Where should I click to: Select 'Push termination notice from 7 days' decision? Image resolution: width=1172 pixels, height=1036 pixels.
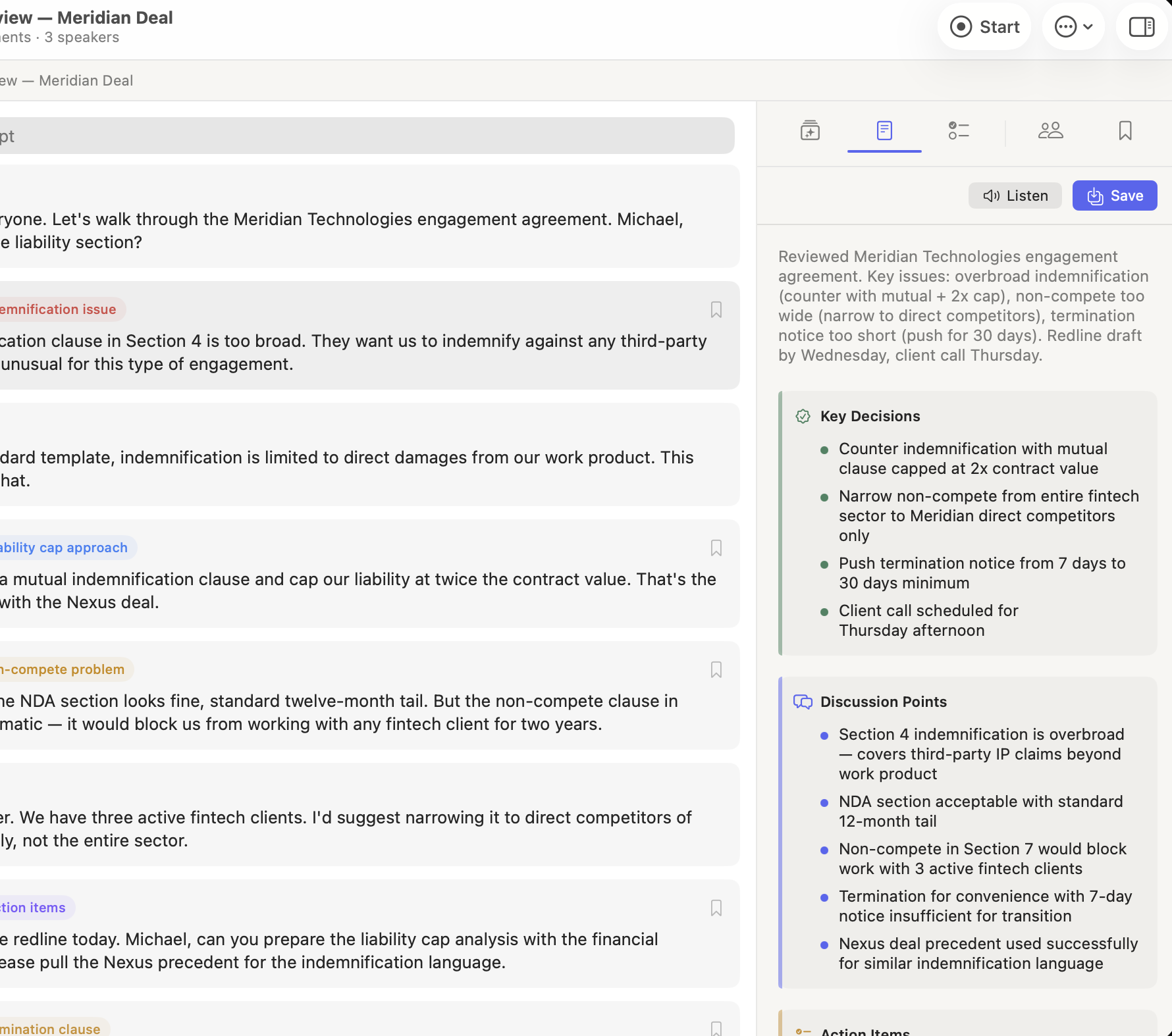point(982,573)
